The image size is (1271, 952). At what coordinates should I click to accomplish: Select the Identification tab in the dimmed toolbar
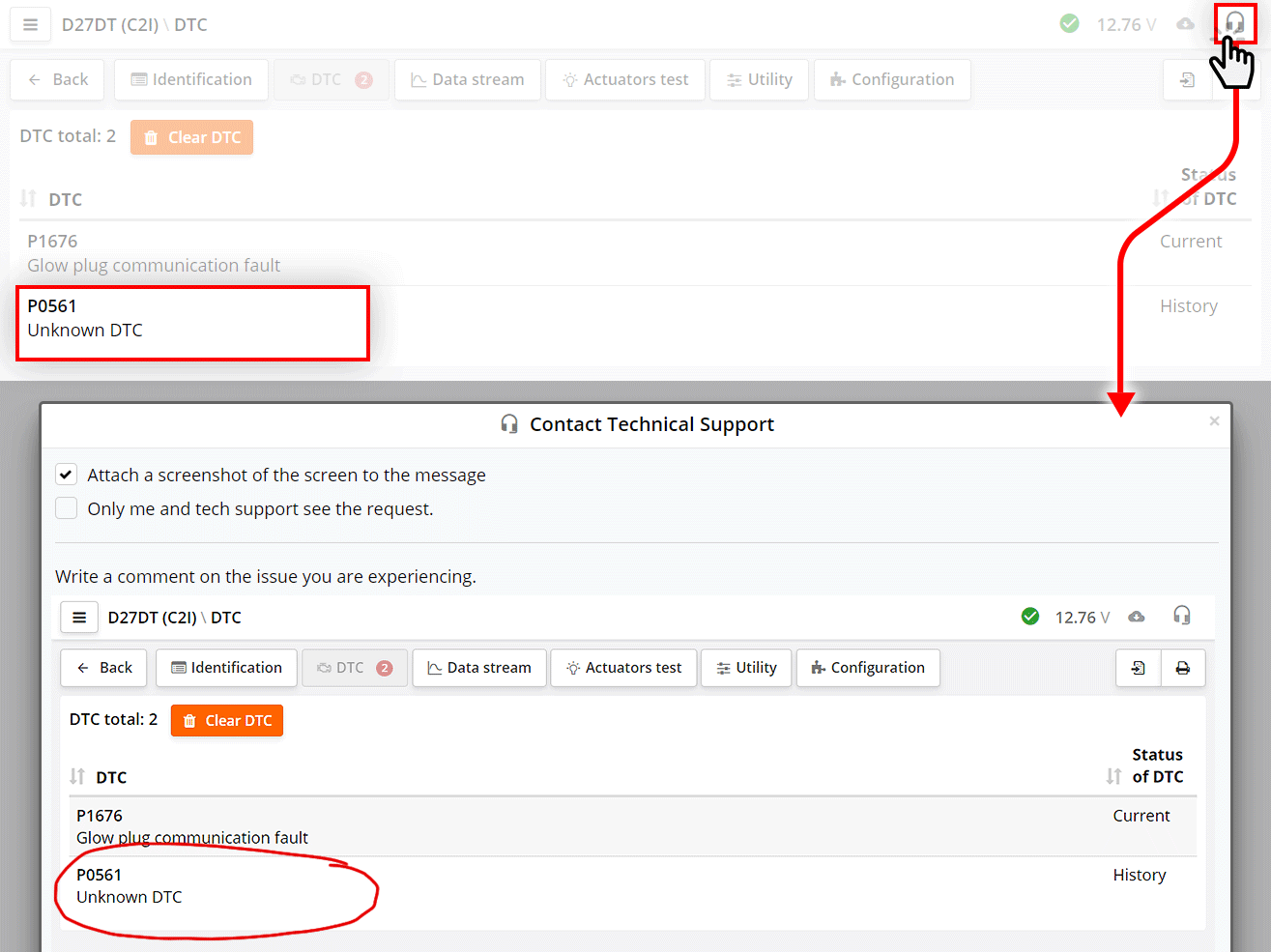click(x=191, y=80)
